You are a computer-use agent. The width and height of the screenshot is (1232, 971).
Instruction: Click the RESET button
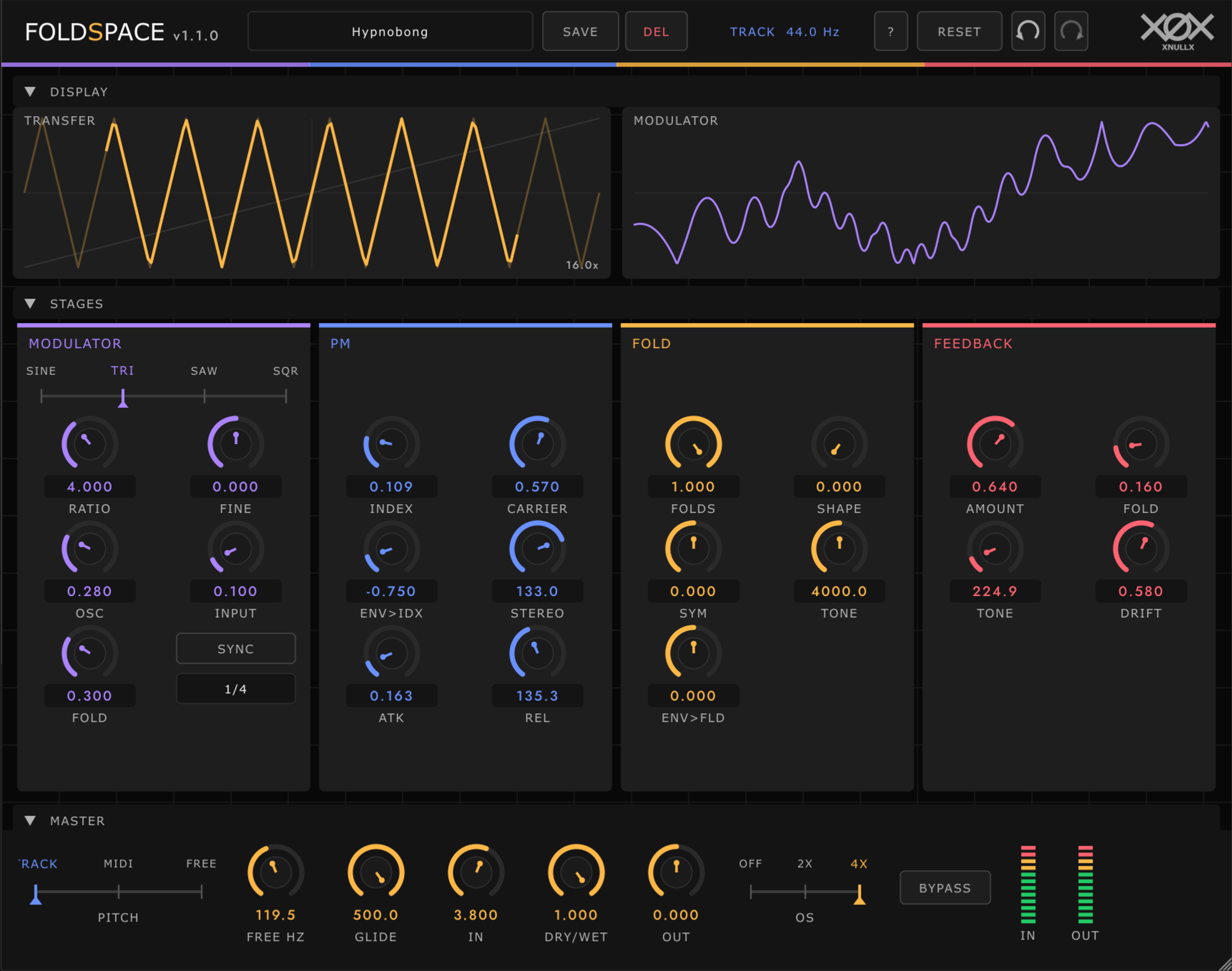tap(959, 31)
